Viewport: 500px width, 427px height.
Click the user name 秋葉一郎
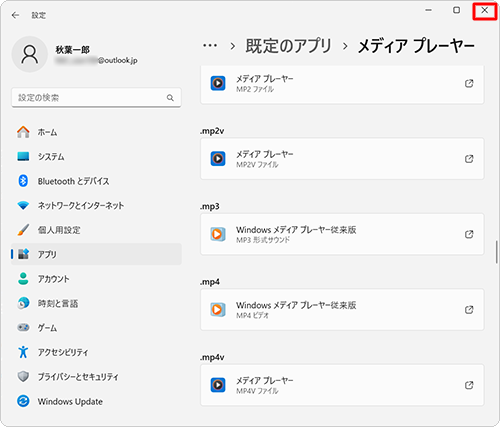[x=72, y=50]
